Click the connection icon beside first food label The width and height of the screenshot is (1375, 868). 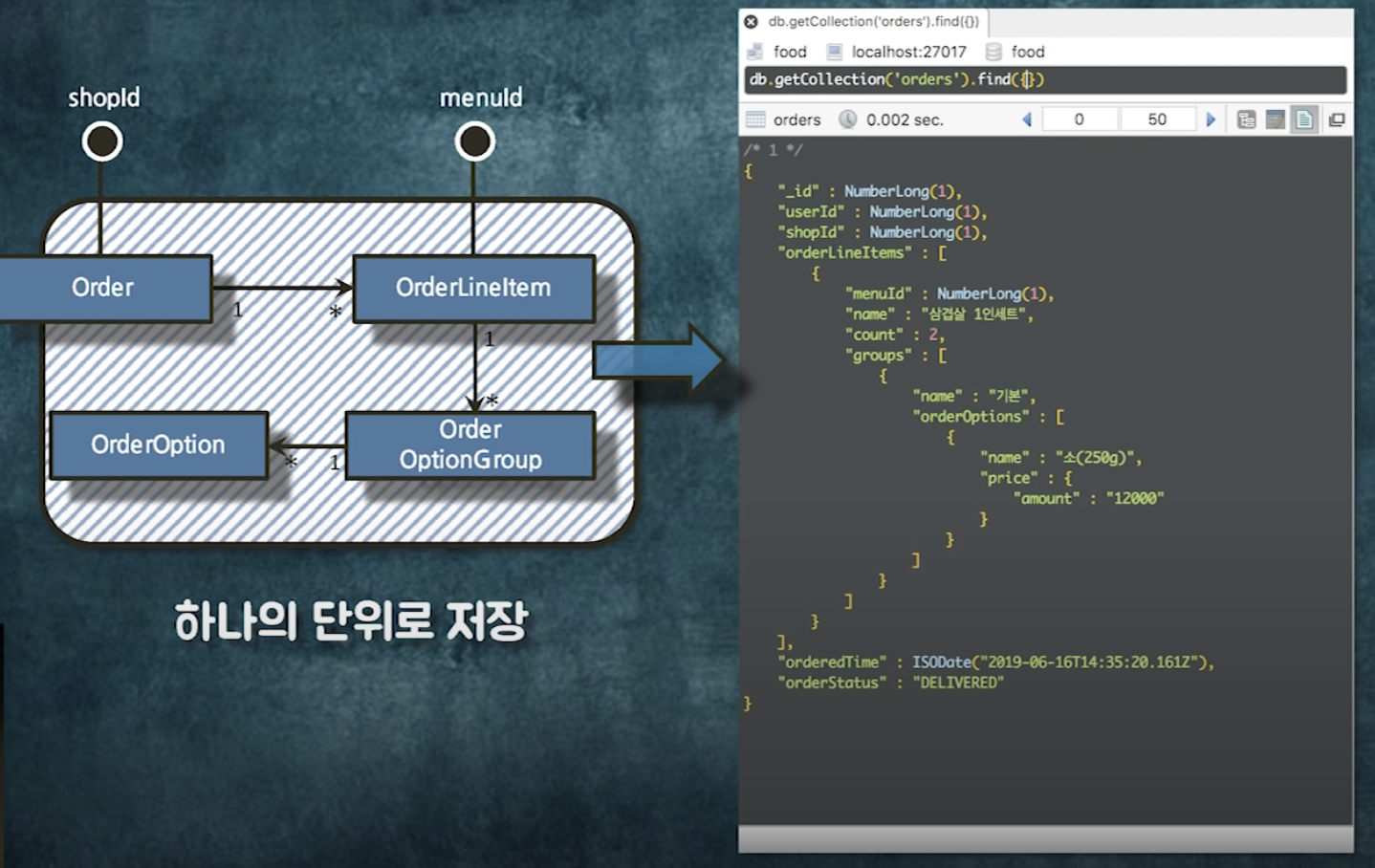coord(754,52)
